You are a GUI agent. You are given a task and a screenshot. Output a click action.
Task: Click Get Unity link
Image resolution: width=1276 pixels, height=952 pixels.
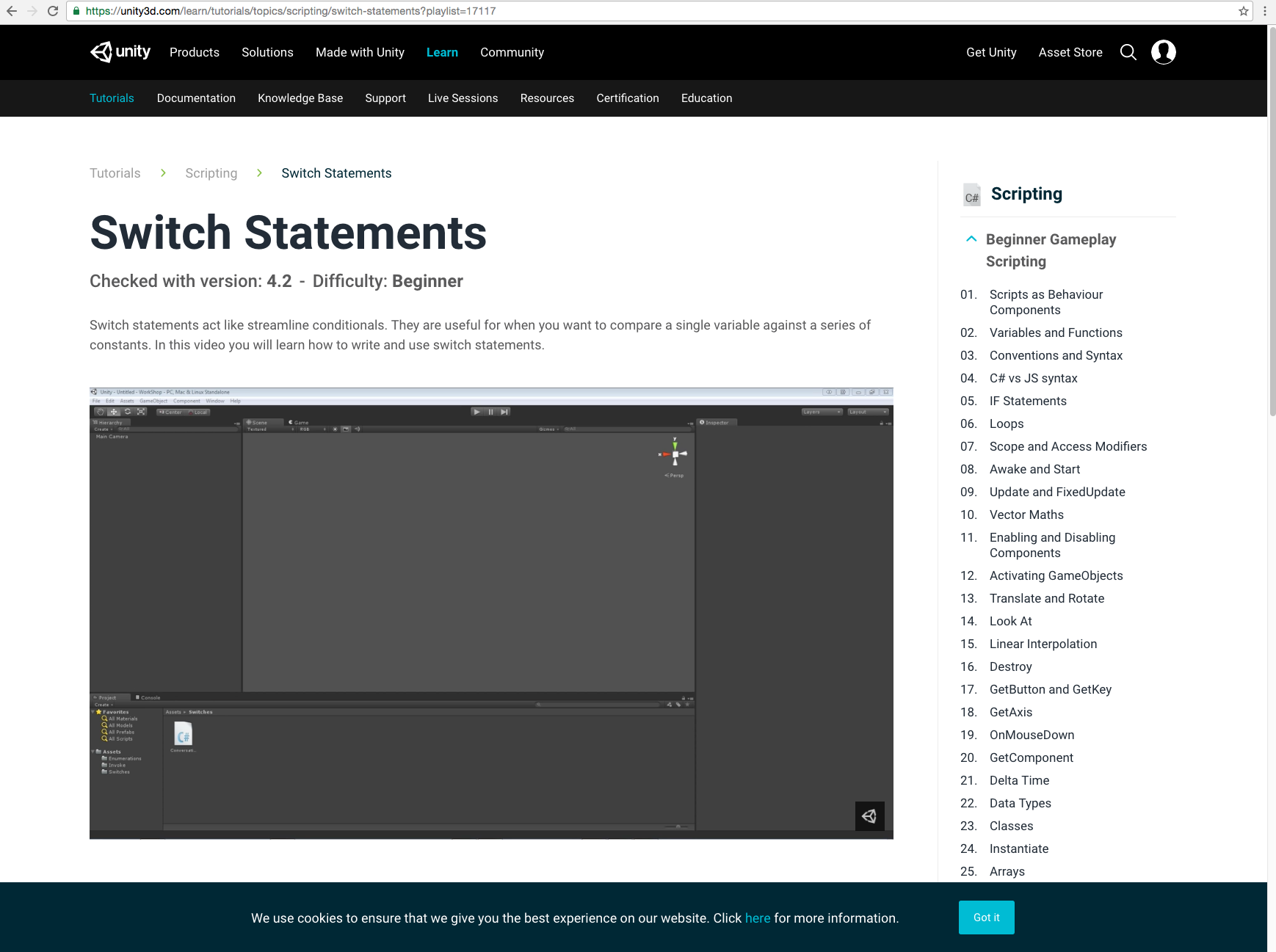[991, 52]
